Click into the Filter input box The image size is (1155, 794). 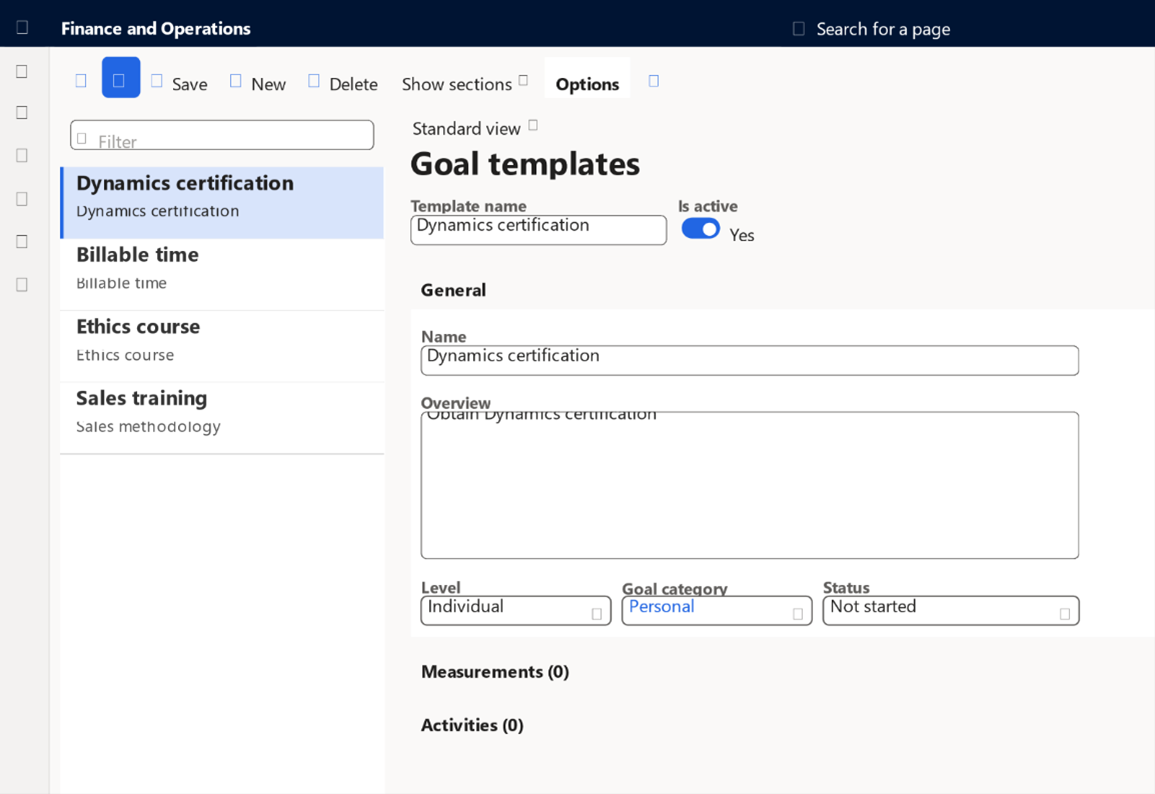pos(222,135)
